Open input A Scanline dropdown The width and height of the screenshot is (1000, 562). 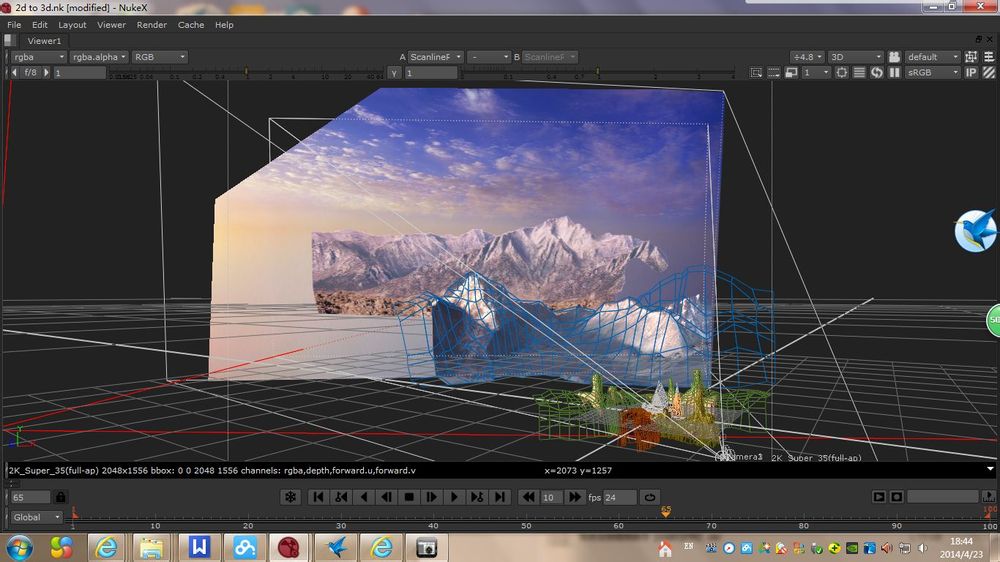[435, 57]
